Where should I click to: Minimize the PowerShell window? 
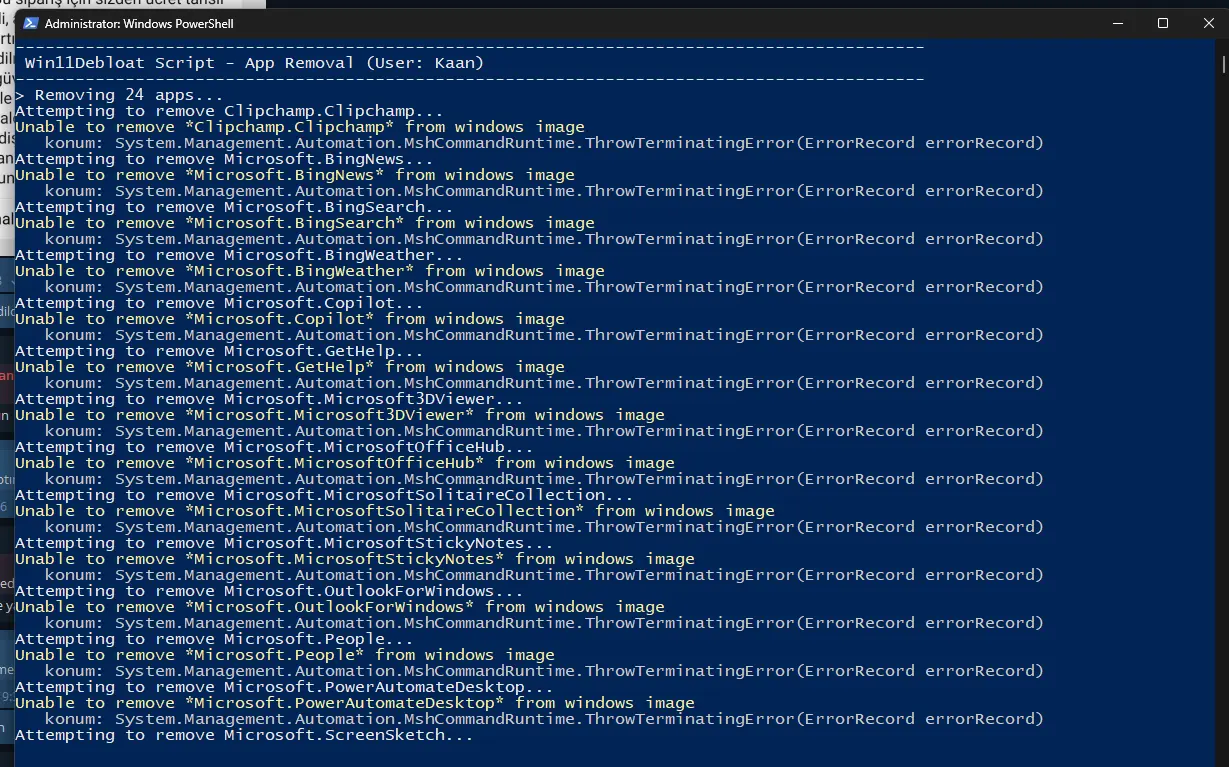coord(1116,23)
